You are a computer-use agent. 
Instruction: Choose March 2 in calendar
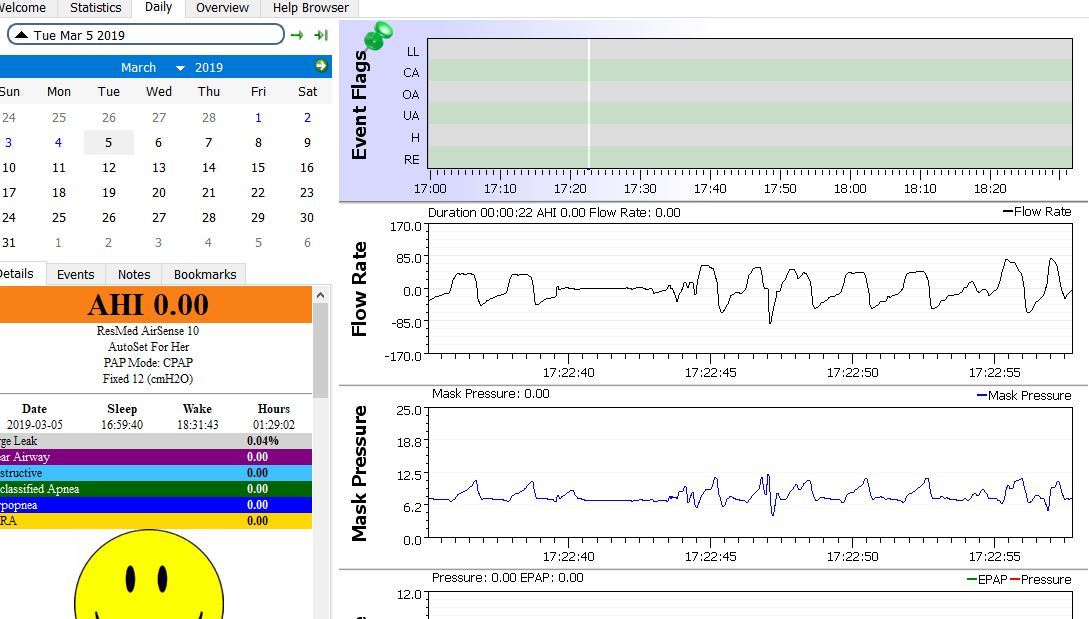pyautogui.click(x=307, y=117)
